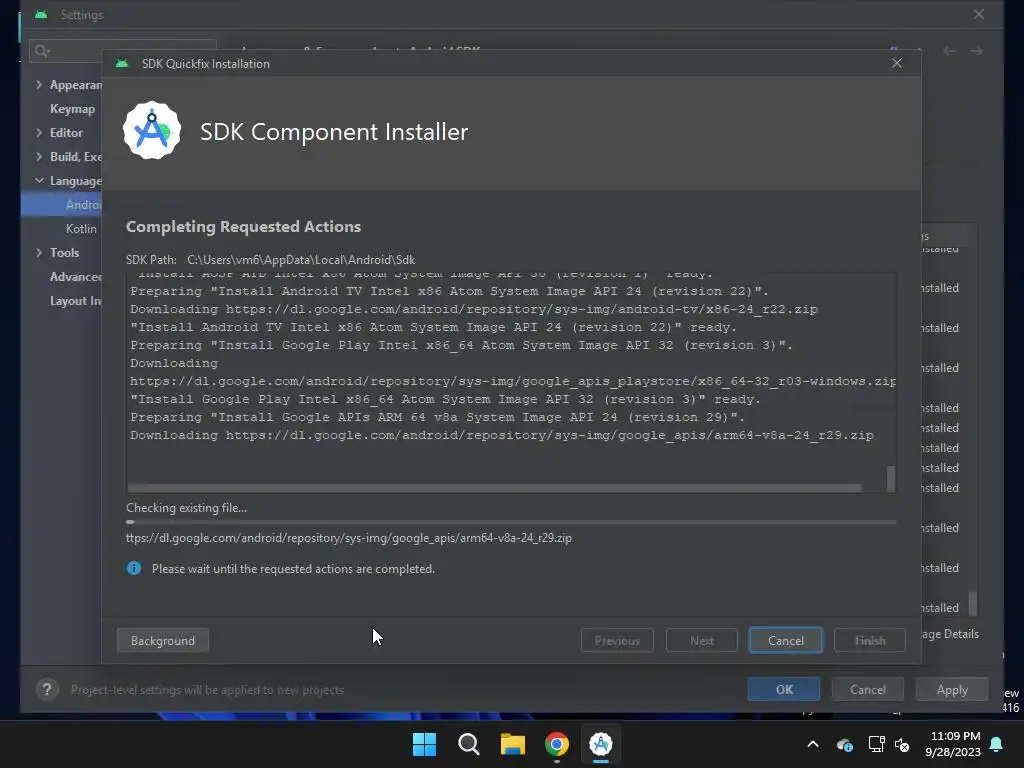Screen dimensions: 1024x768
Task: Click the OneDrive cloud tray icon
Action: coord(844,744)
